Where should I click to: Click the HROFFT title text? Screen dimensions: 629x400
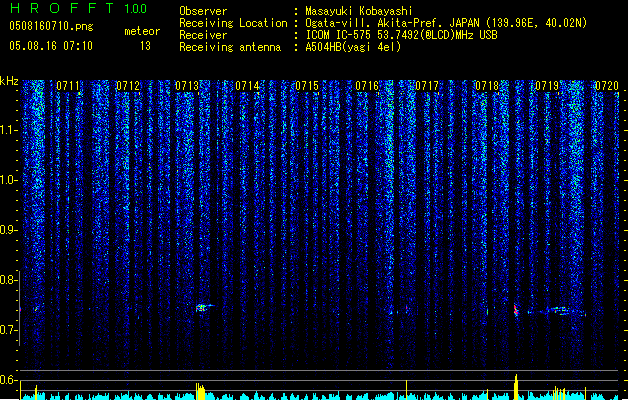point(61,8)
